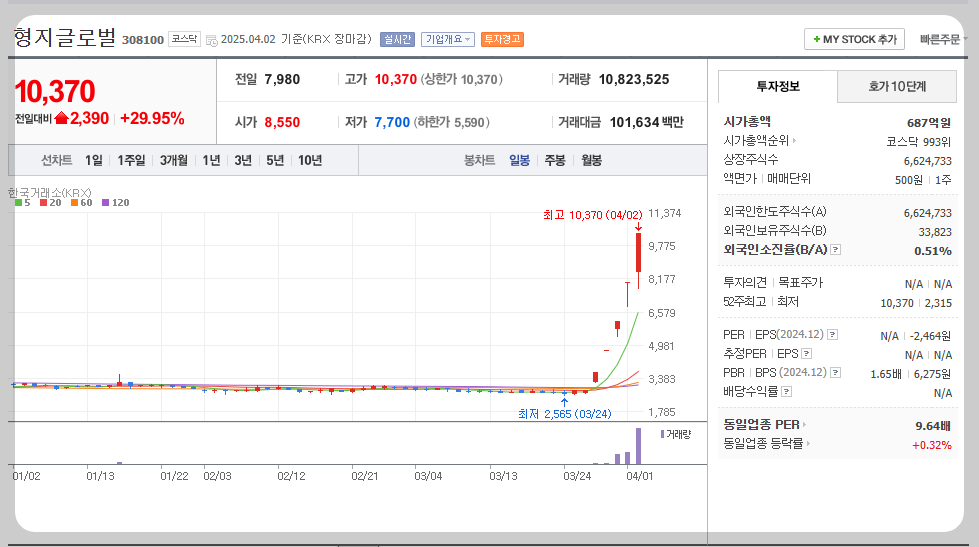Click the 52주최고 value 10,370
Image resolution: width=979 pixels, height=547 pixels.
tap(897, 303)
